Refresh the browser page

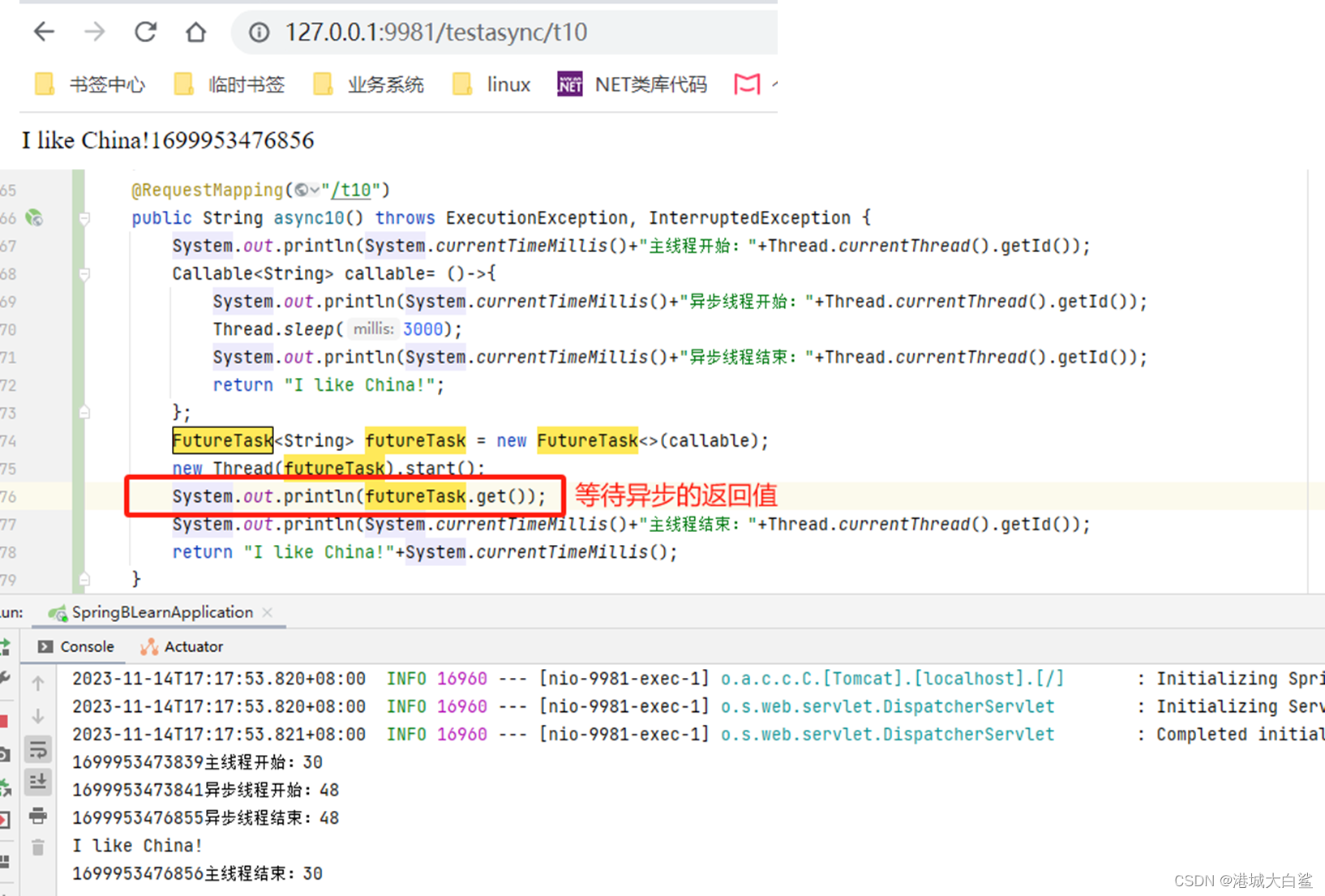(145, 32)
